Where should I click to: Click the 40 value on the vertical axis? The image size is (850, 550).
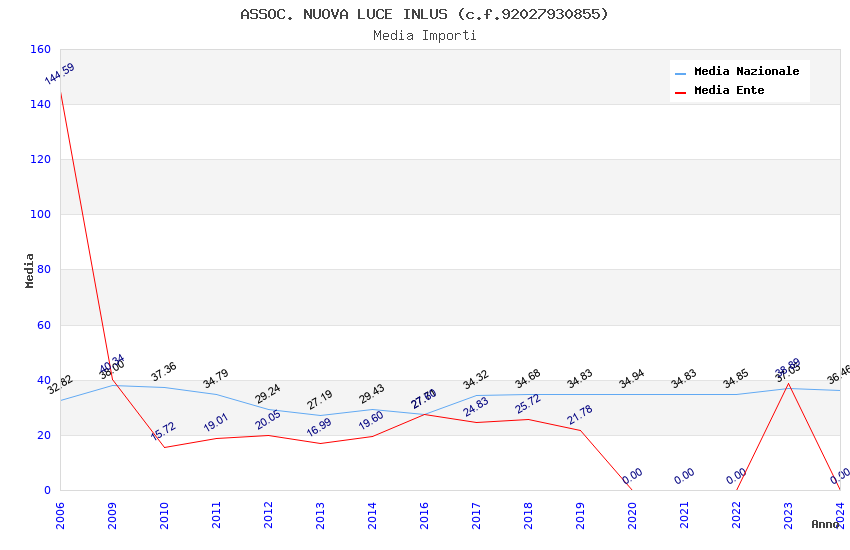tap(44, 380)
